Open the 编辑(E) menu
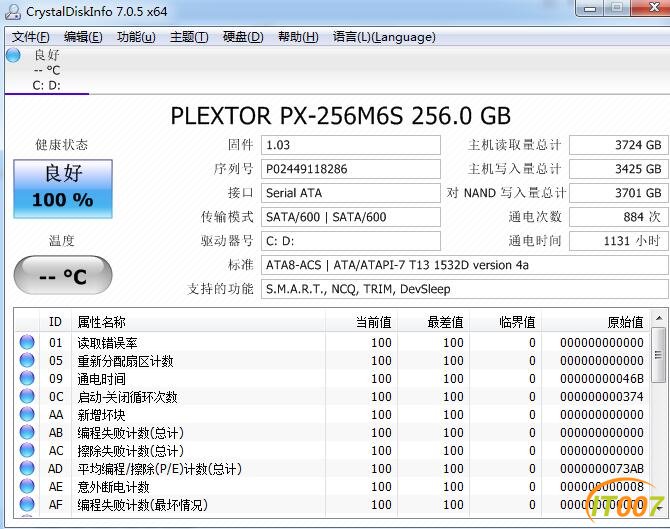Screen dimensions: 670x529 pos(83,37)
